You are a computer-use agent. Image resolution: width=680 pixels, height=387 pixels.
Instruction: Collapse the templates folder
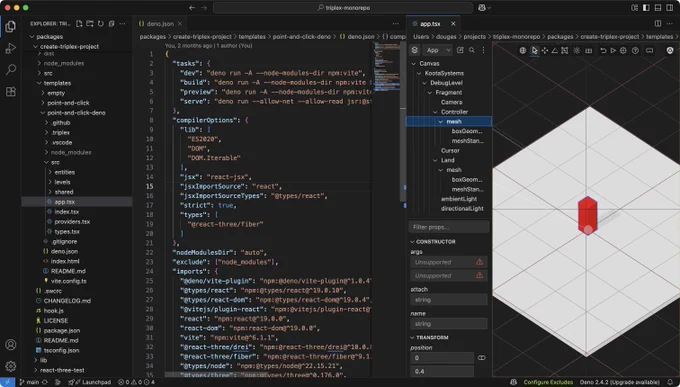pyautogui.click(x=39, y=83)
